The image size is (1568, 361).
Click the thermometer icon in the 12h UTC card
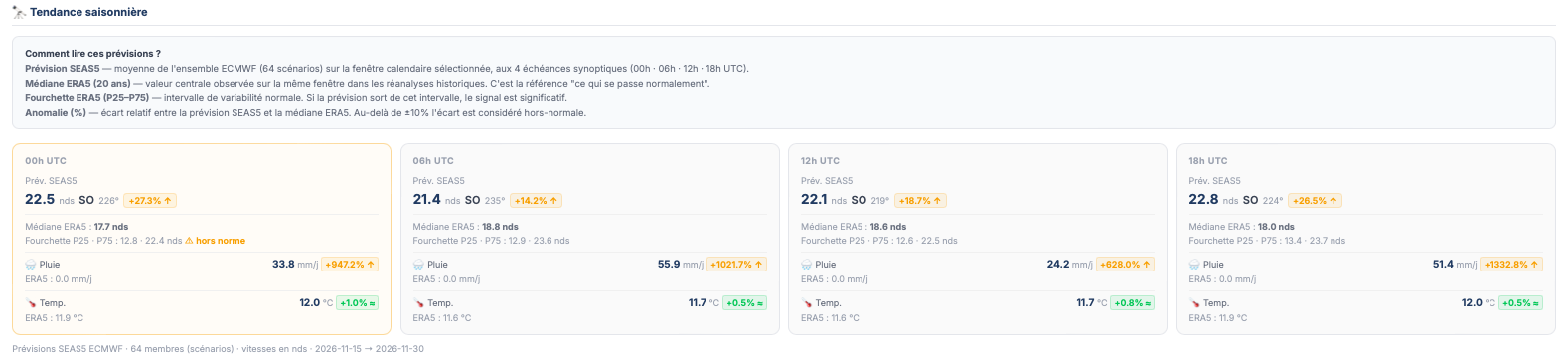point(807,303)
